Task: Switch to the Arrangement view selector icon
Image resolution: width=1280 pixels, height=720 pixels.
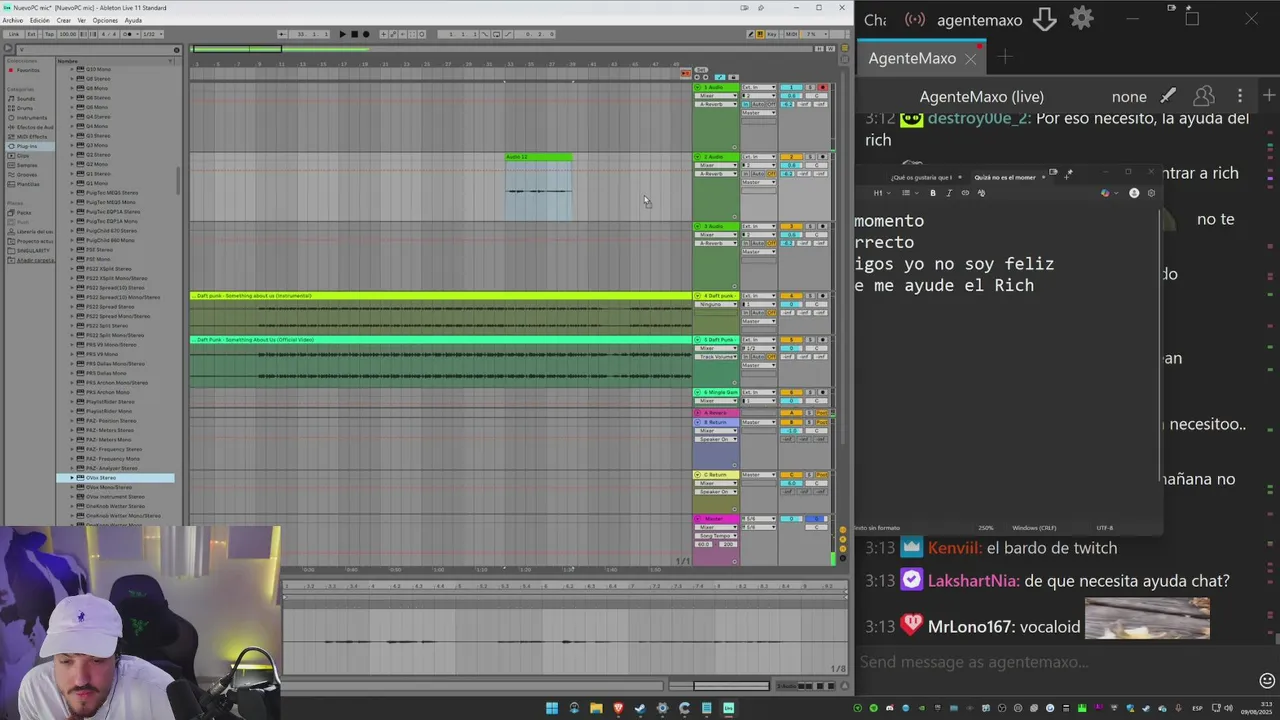Action: pos(845,48)
